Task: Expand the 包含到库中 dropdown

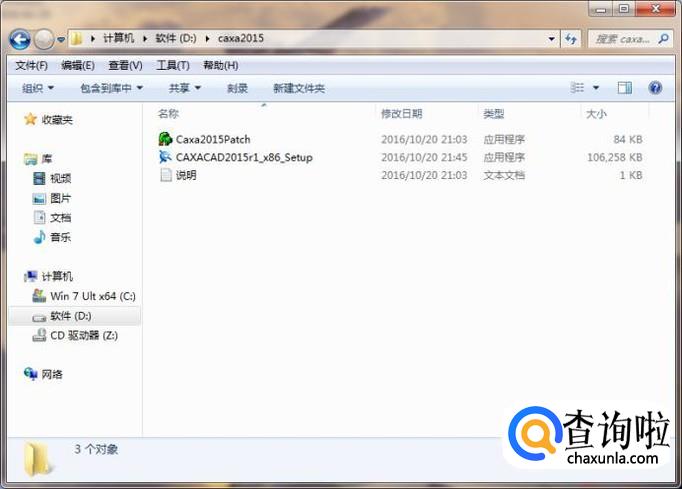Action: click(112, 88)
